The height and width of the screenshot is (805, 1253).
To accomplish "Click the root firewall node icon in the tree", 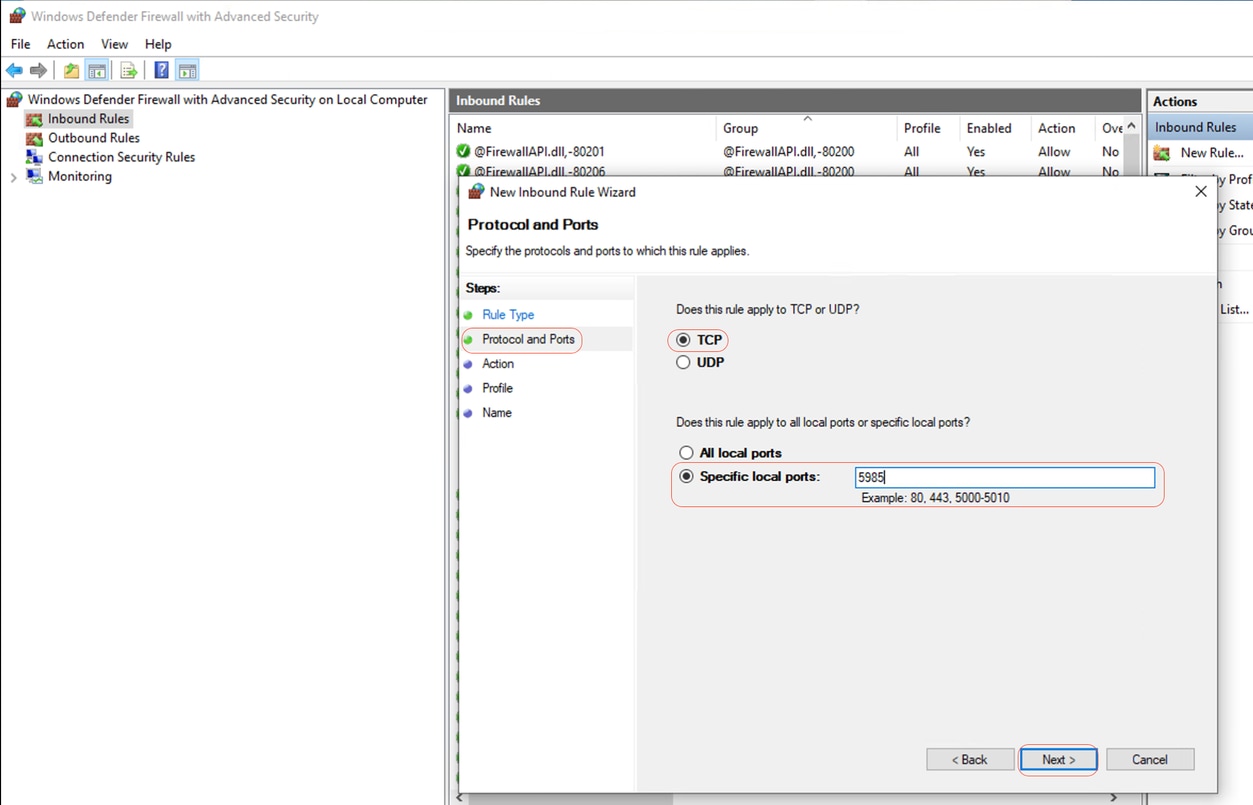I will (x=14, y=100).
